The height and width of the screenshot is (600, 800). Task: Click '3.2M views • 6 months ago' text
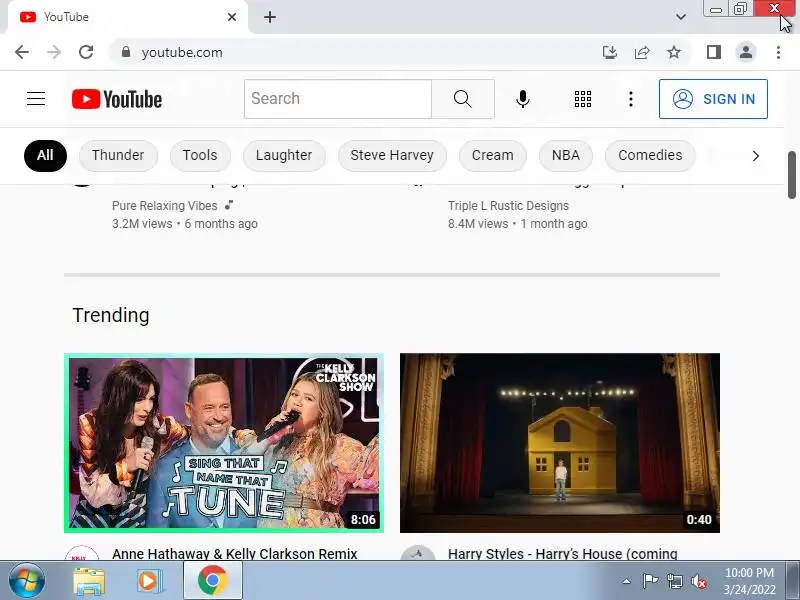185,223
